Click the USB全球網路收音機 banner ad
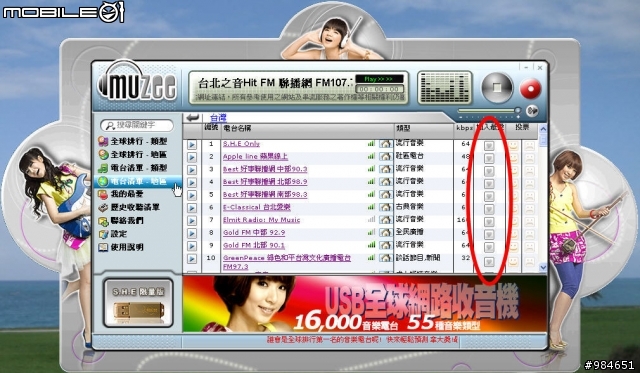The height and width of the screenshot is (373, 640). pos(364,304)
